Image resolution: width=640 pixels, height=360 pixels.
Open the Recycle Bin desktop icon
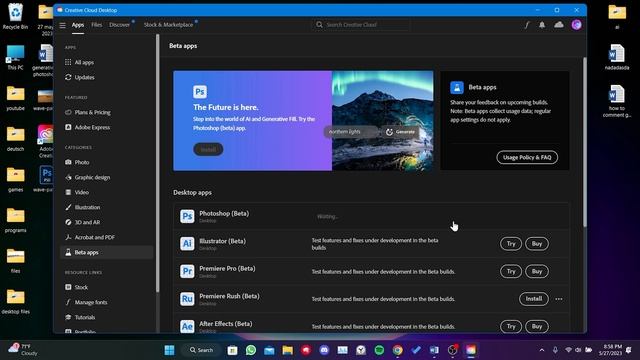[x=16, y=16]
